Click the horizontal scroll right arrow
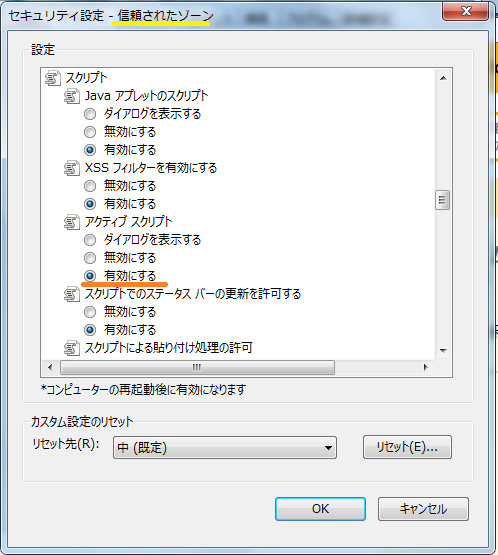The image size is (498, 555). (425, 367)
